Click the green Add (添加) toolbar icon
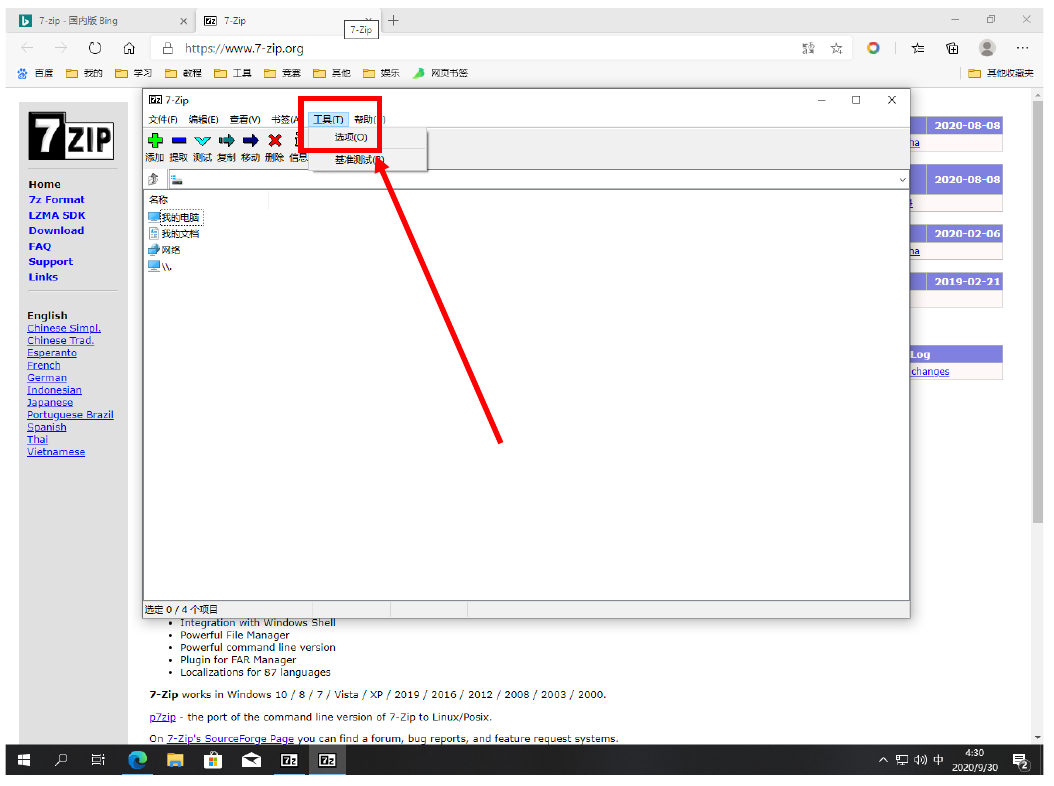The width and height of the screenshot is (1054, 786). coord(154,141)
